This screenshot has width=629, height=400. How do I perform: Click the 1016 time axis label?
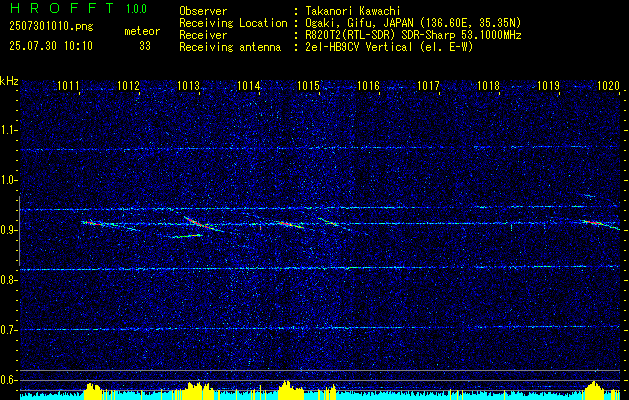(x=368, y=85)
